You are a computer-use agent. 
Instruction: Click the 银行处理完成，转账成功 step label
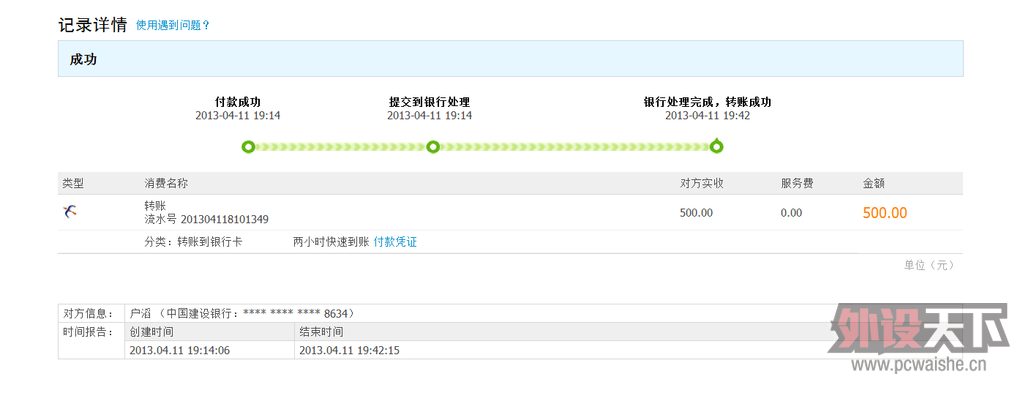click(708, 102)
